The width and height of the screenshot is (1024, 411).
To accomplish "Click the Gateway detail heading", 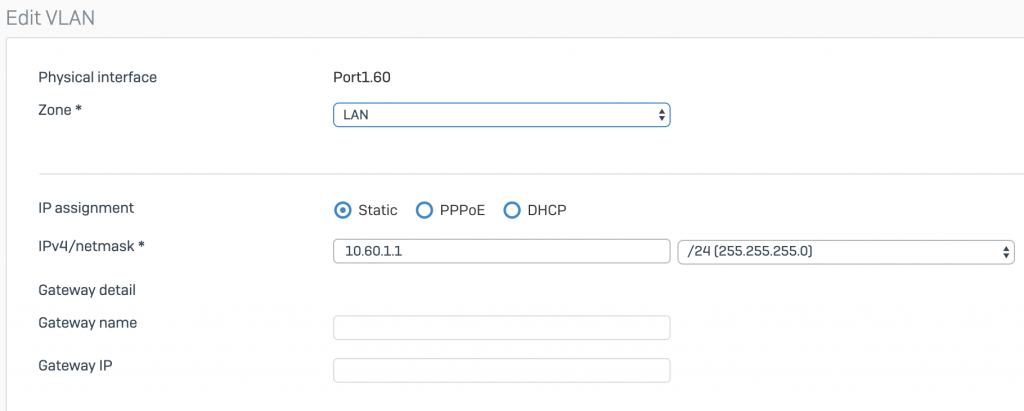I will coord(87,290).
